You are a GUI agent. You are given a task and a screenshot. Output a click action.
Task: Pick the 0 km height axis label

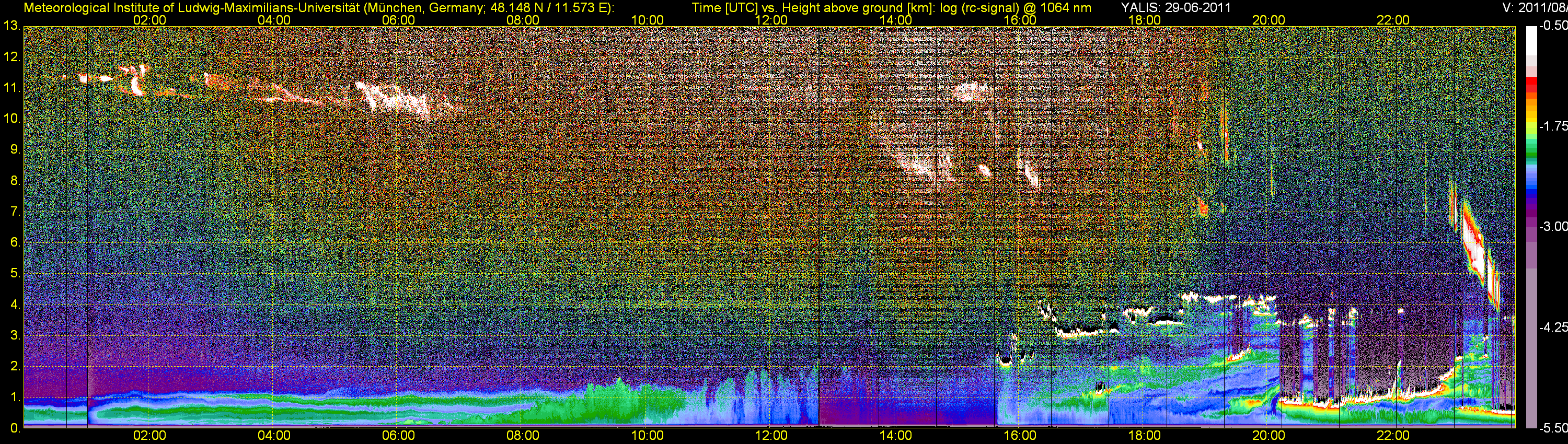pos(15,429)
